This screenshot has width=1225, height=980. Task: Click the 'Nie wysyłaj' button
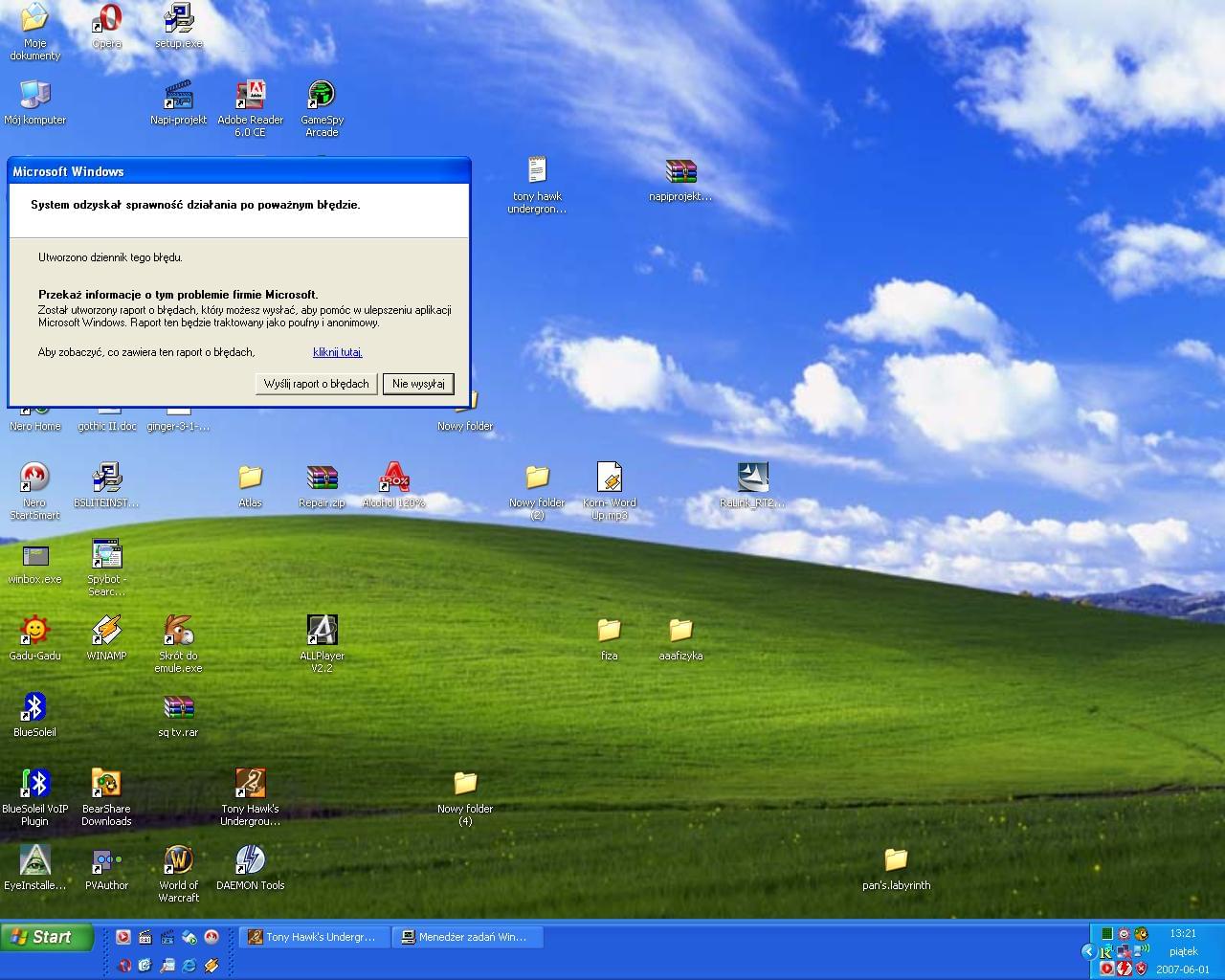coord(418,384)
